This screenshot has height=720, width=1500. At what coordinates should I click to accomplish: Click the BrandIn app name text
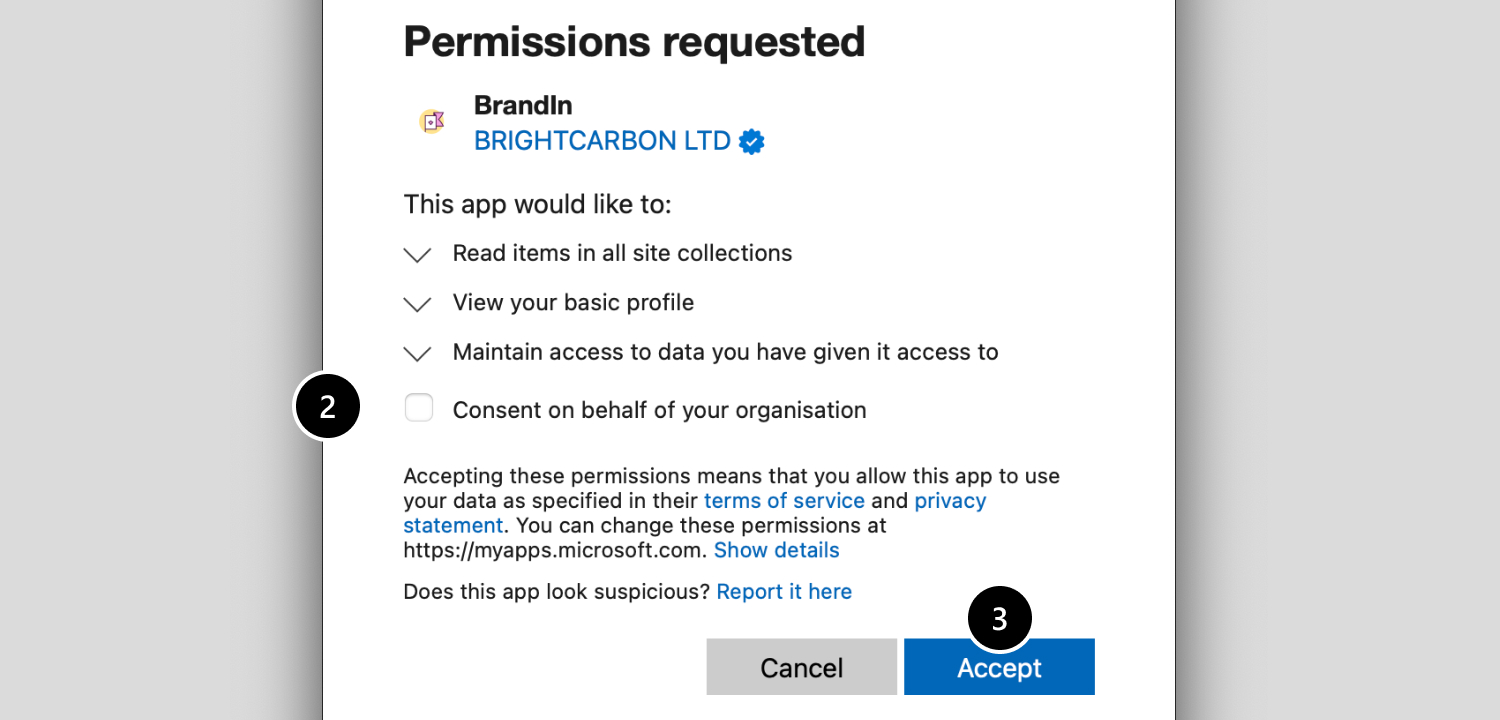[x=523, y=105]
